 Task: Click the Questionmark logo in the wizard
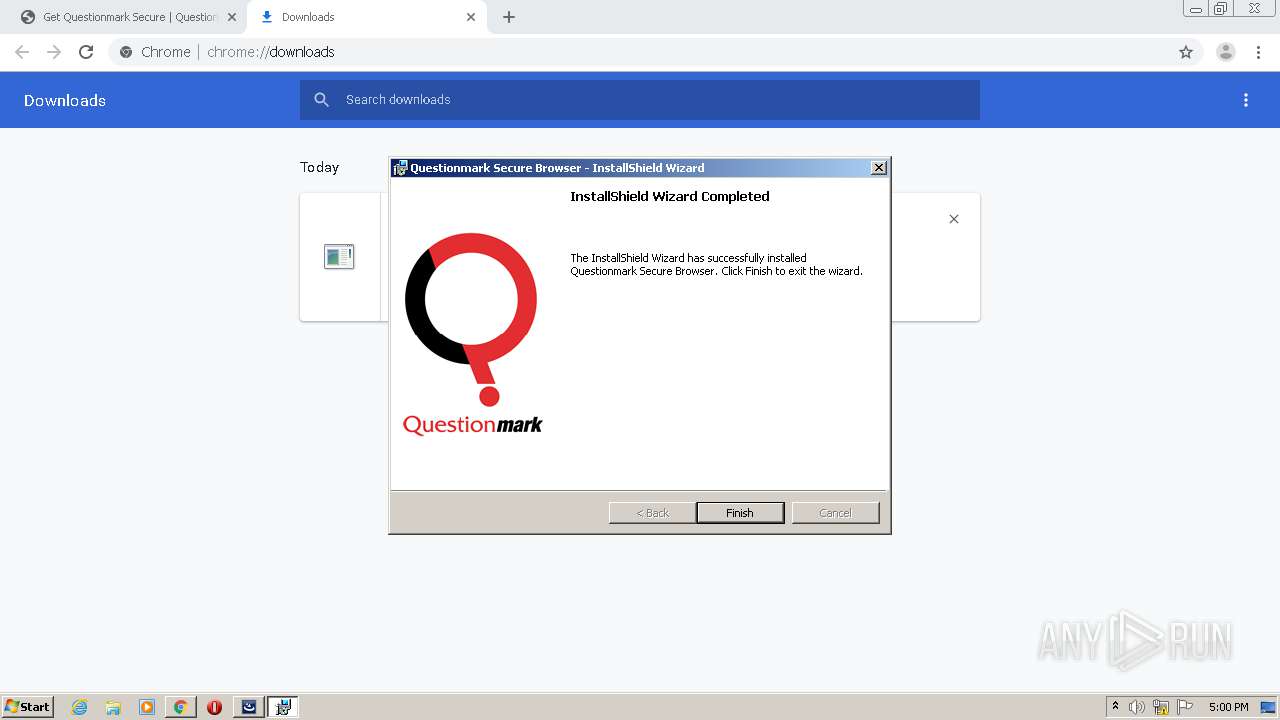[472, 335]
